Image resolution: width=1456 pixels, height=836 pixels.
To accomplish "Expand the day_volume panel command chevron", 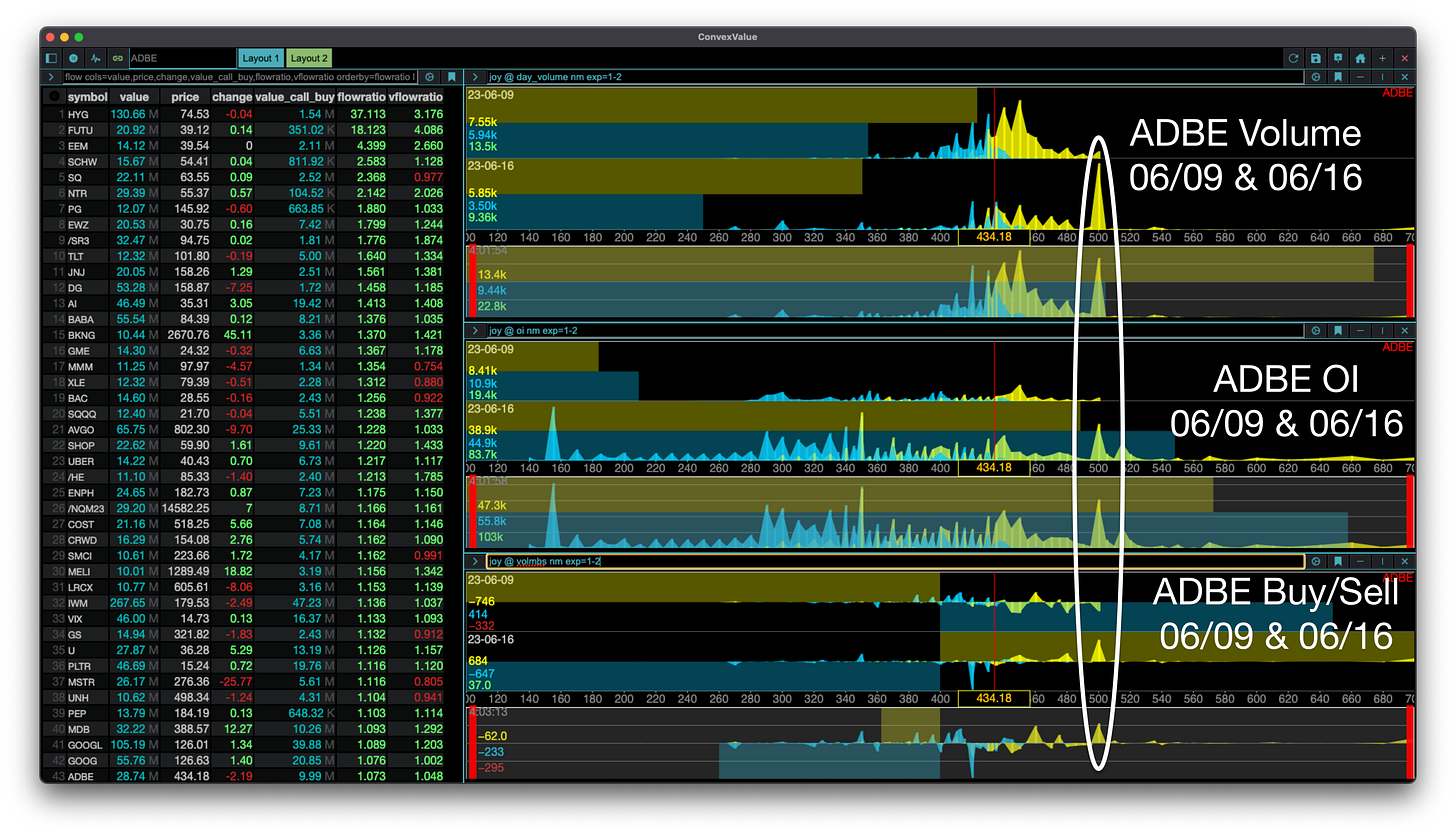I will tap(476, 77).
